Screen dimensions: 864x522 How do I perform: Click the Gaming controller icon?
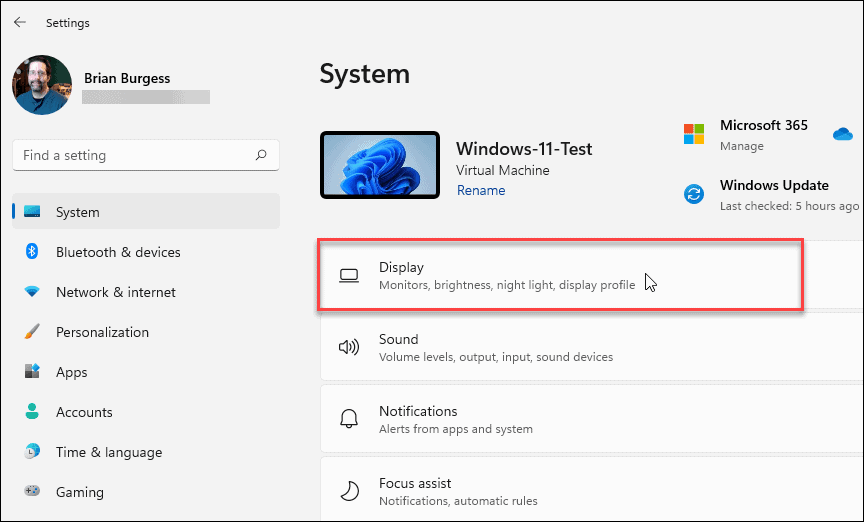32,491
